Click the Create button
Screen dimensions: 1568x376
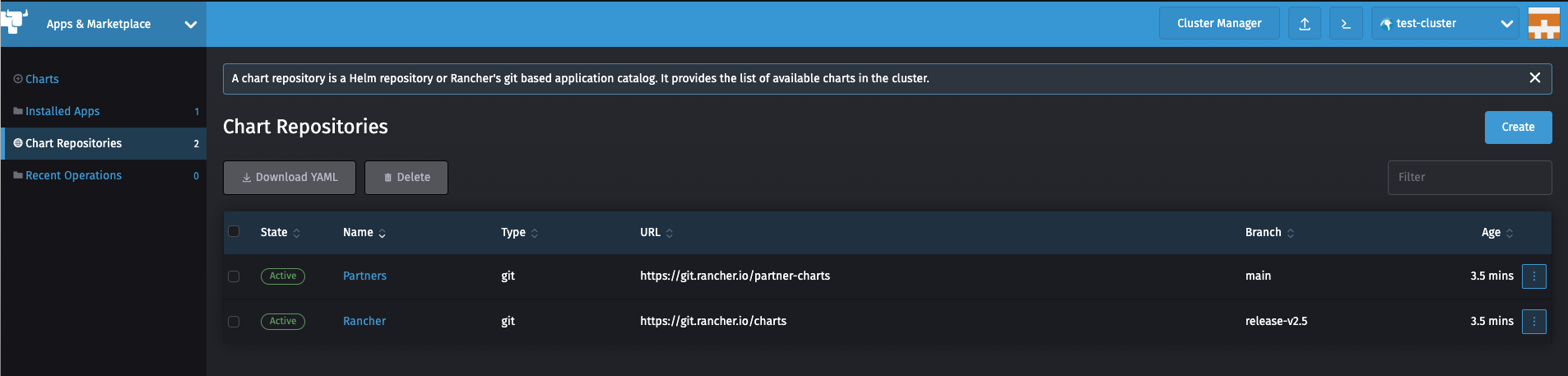[1518, 128]
